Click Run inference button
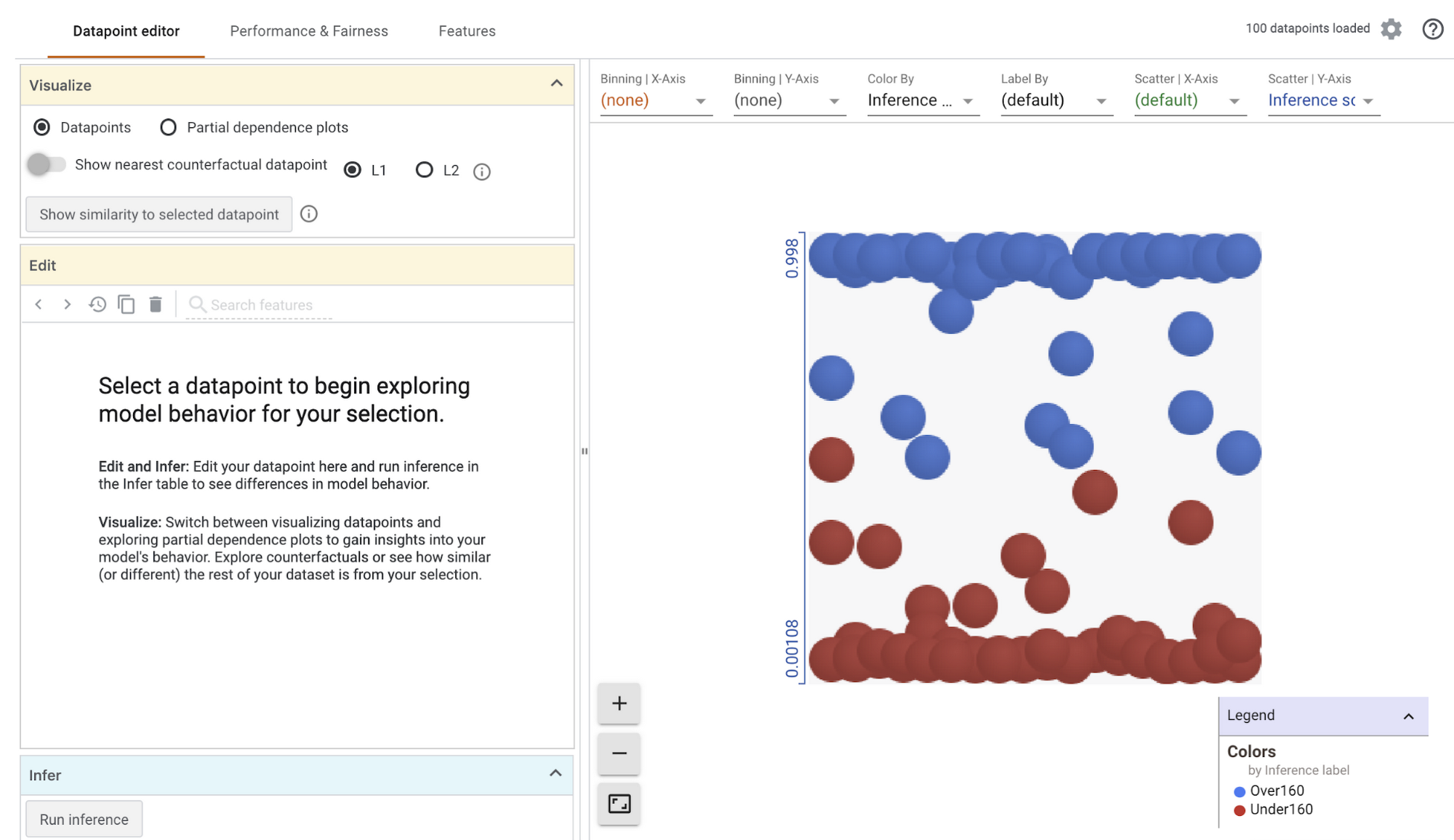Screen dimensions: 1454x840 [84, 819]
